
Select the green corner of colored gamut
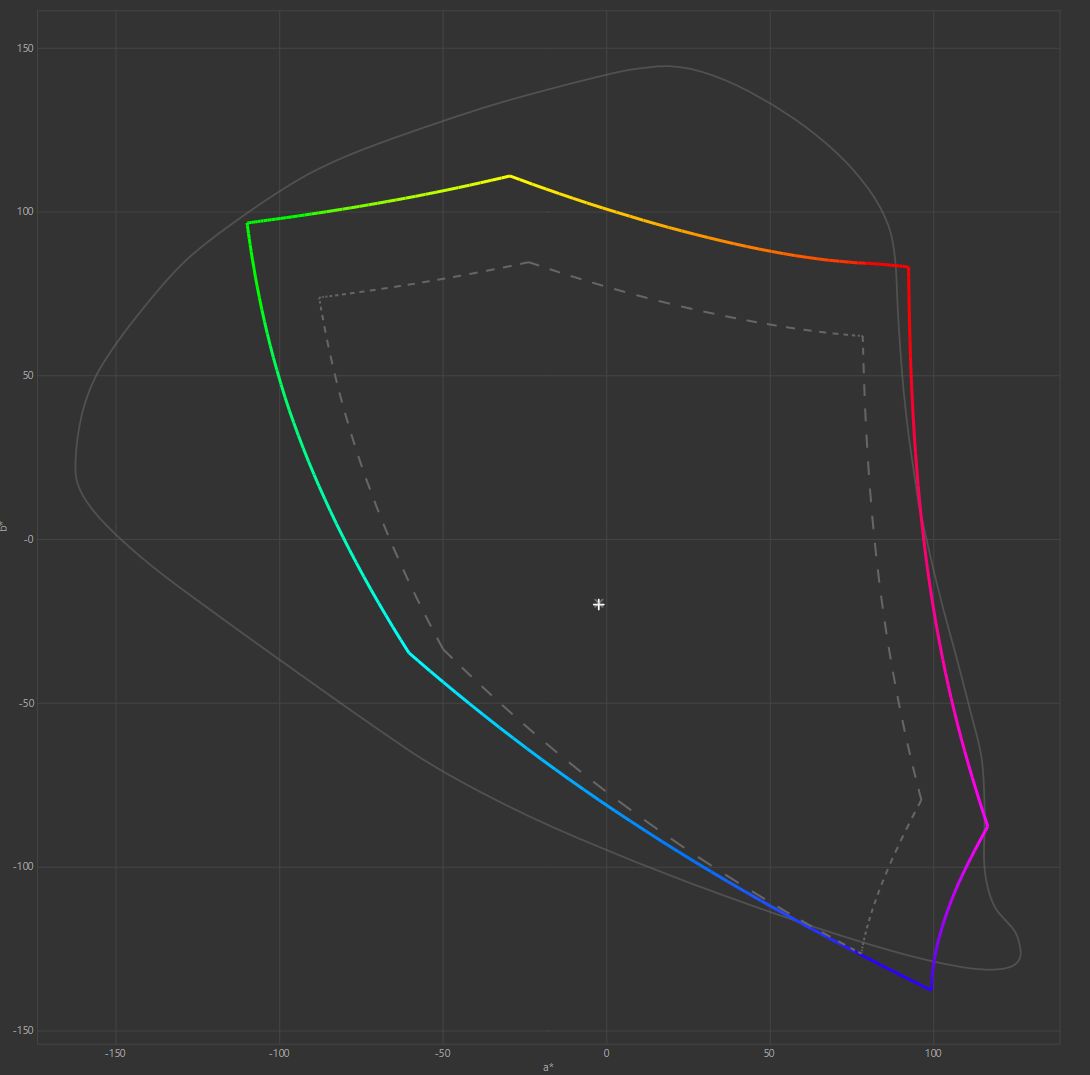248,223
